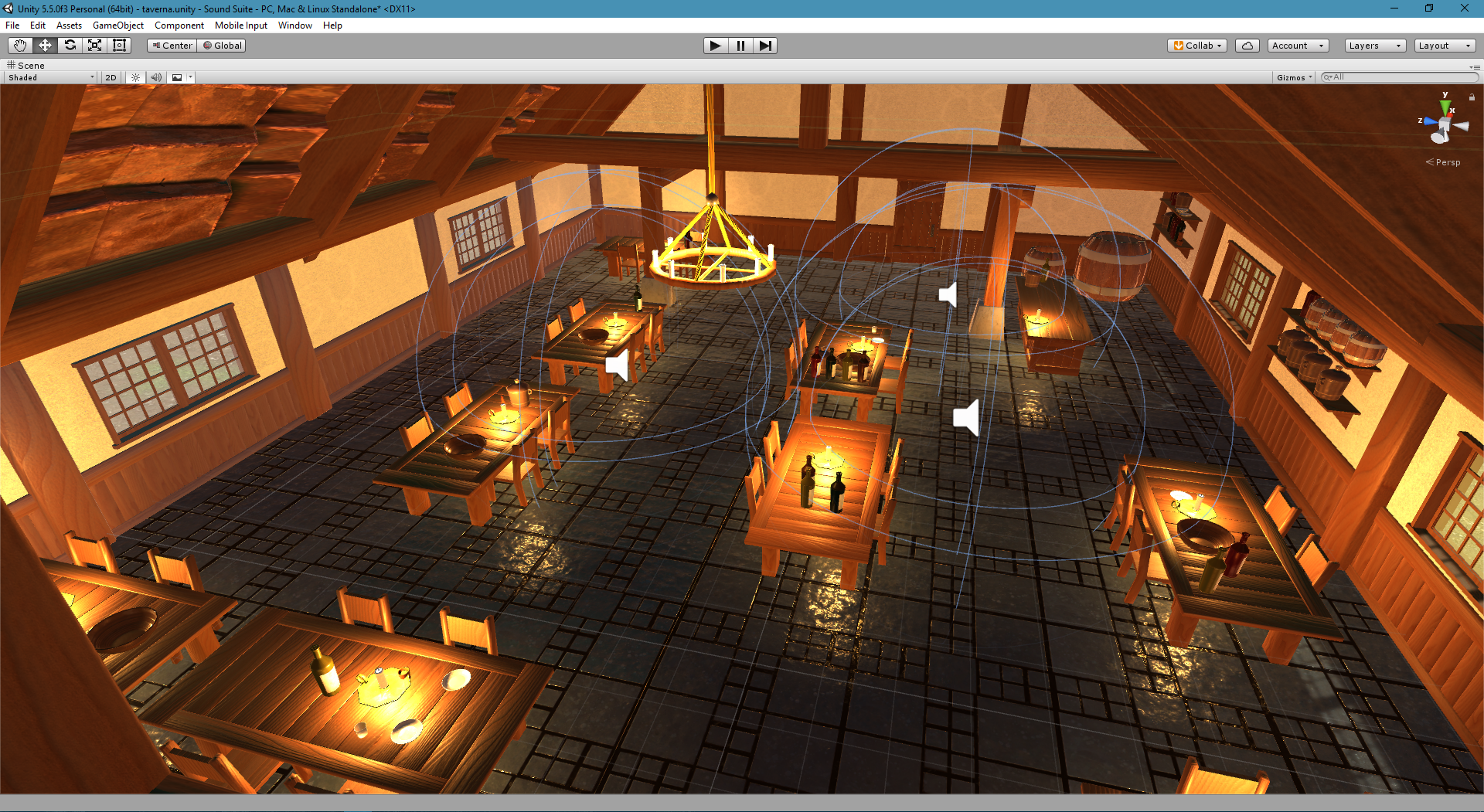Click the Step frame button

coord(764,46)
